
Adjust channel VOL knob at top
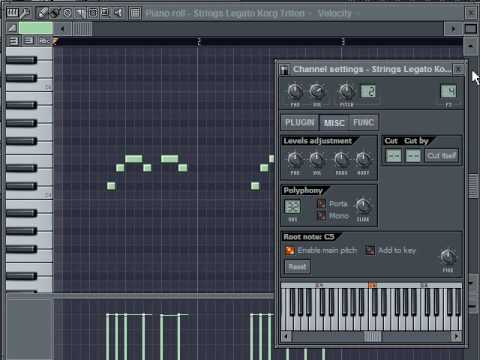click(317, 92)
